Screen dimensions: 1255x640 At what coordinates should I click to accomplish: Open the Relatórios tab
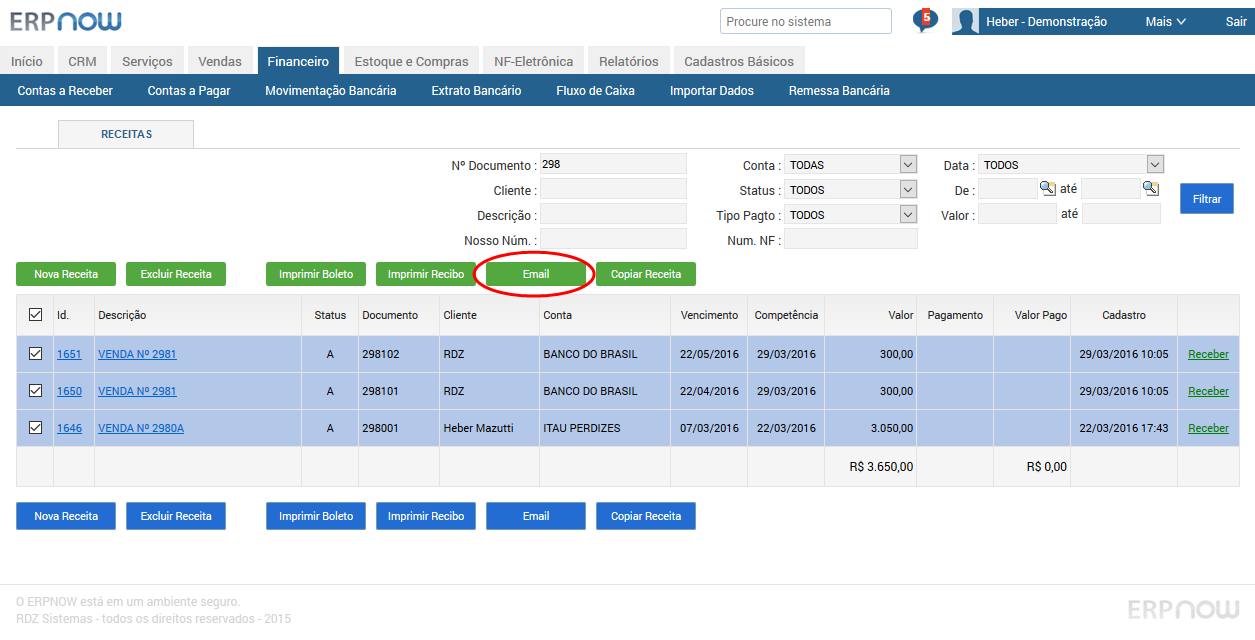(x=629, y=61)
